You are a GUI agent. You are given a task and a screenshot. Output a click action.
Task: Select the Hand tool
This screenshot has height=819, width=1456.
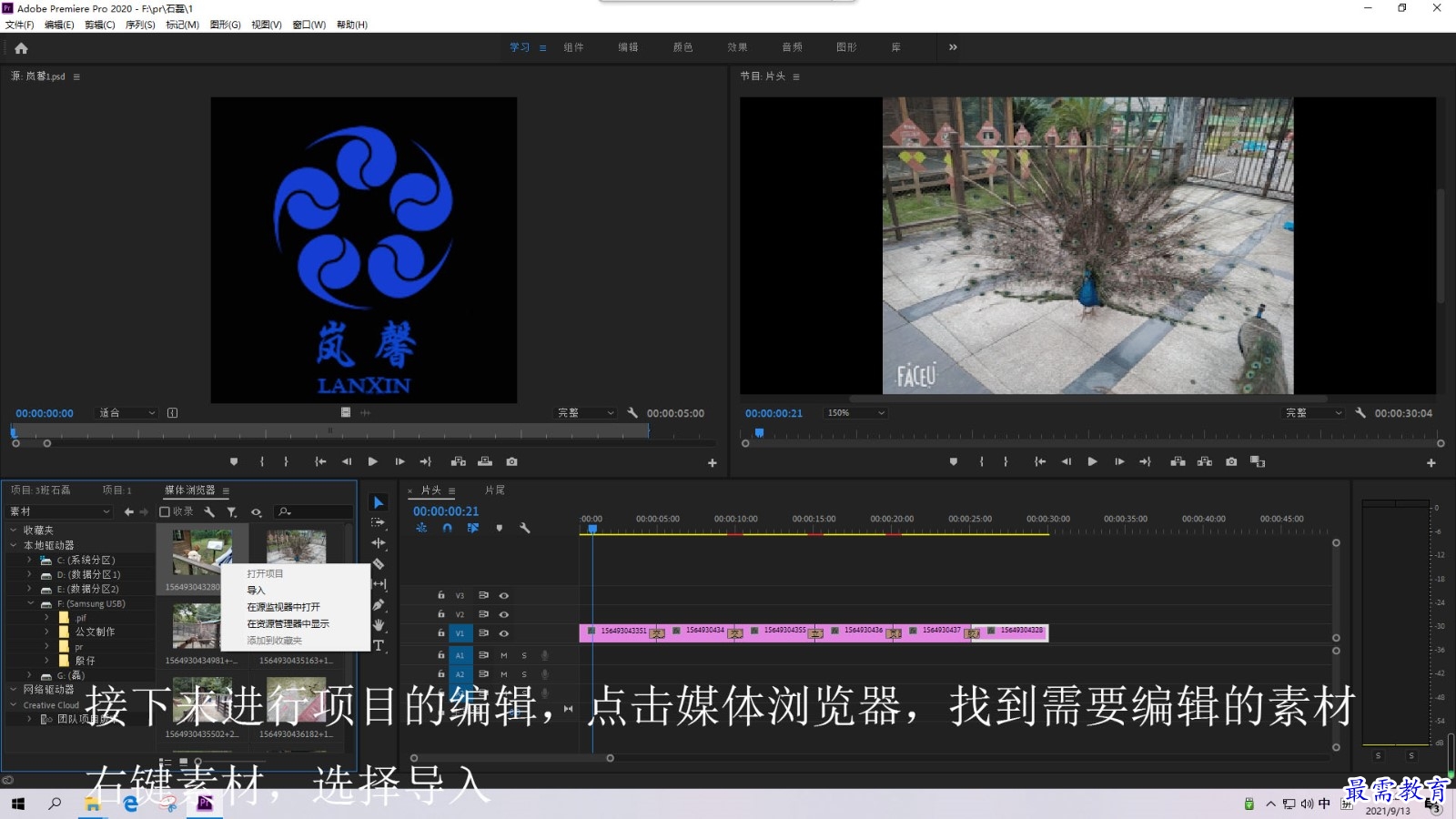click(x=379, y=625)
